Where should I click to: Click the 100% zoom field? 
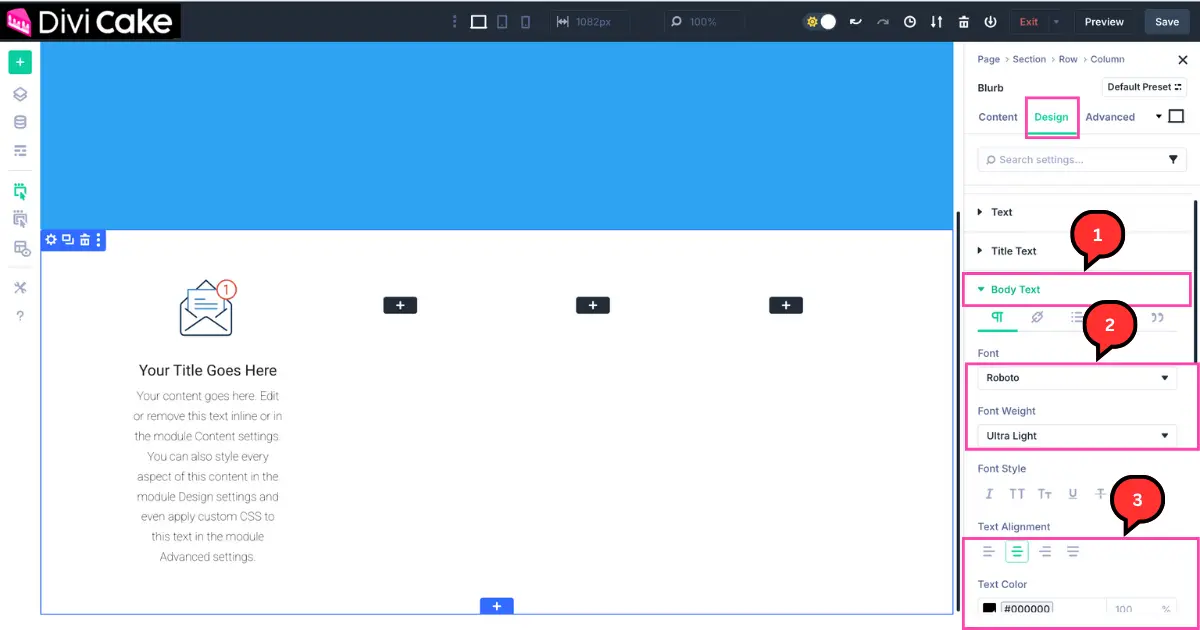(x=704, y=22)
